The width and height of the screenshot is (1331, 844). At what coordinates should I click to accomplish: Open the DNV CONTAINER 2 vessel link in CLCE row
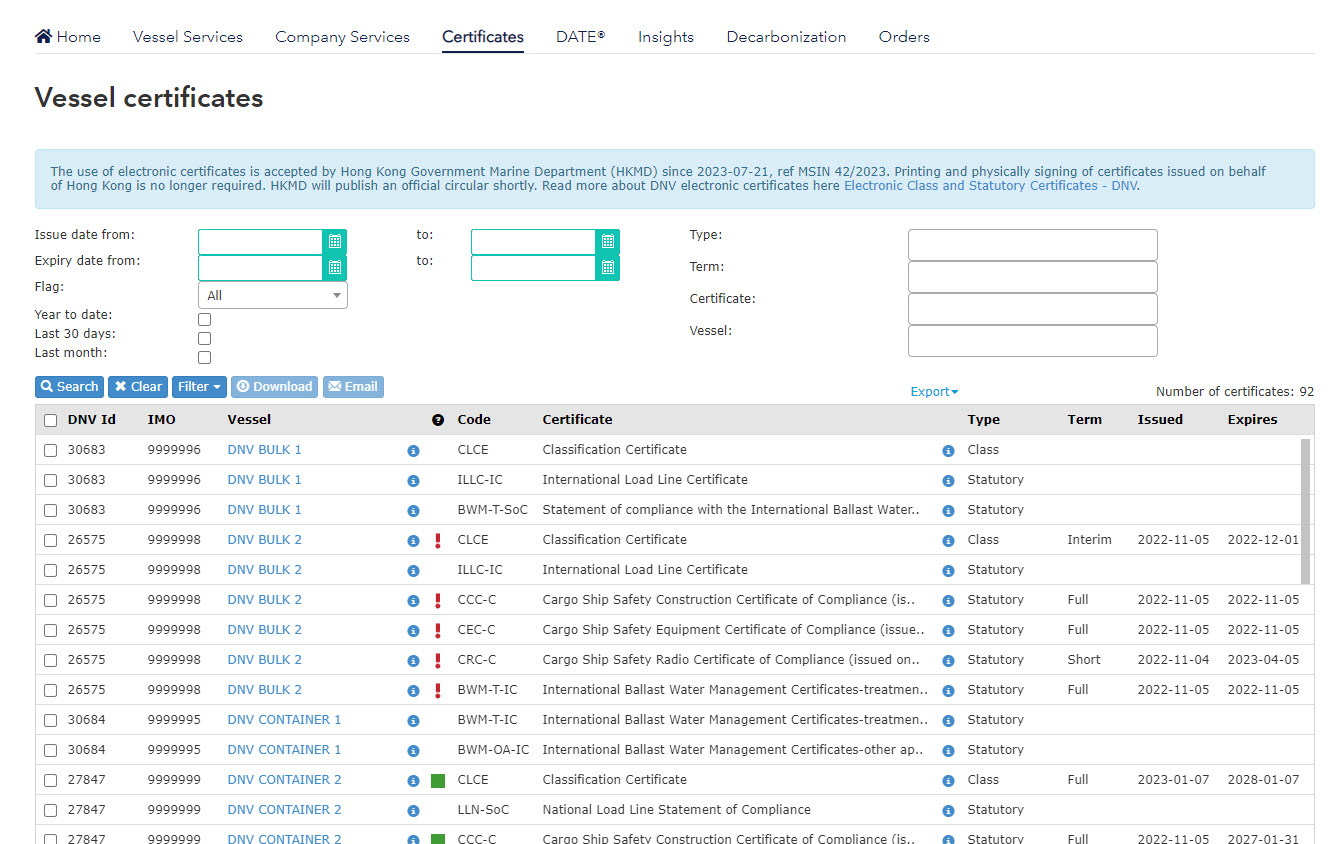(284, 780)
